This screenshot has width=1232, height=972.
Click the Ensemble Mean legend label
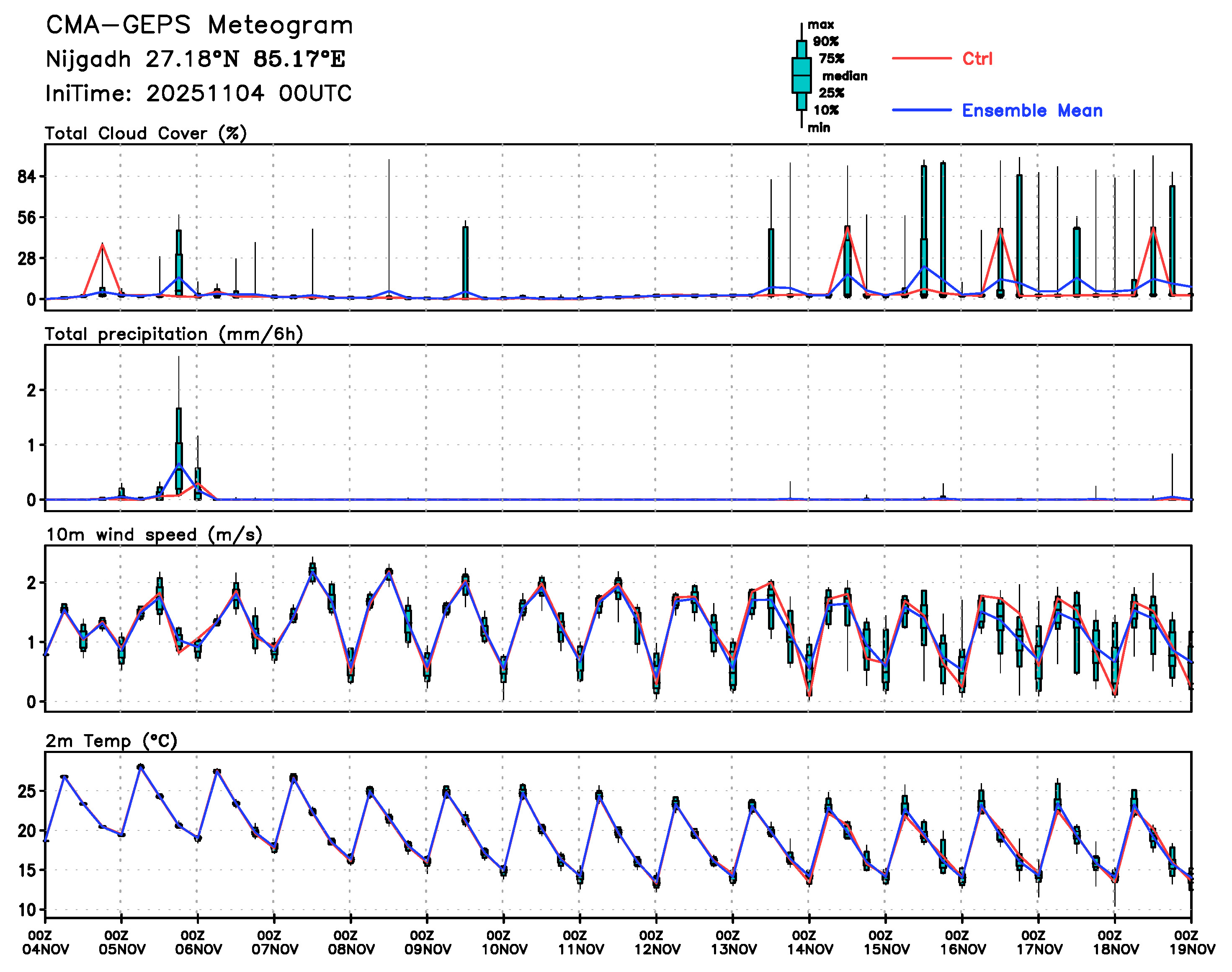(1032, 111)
